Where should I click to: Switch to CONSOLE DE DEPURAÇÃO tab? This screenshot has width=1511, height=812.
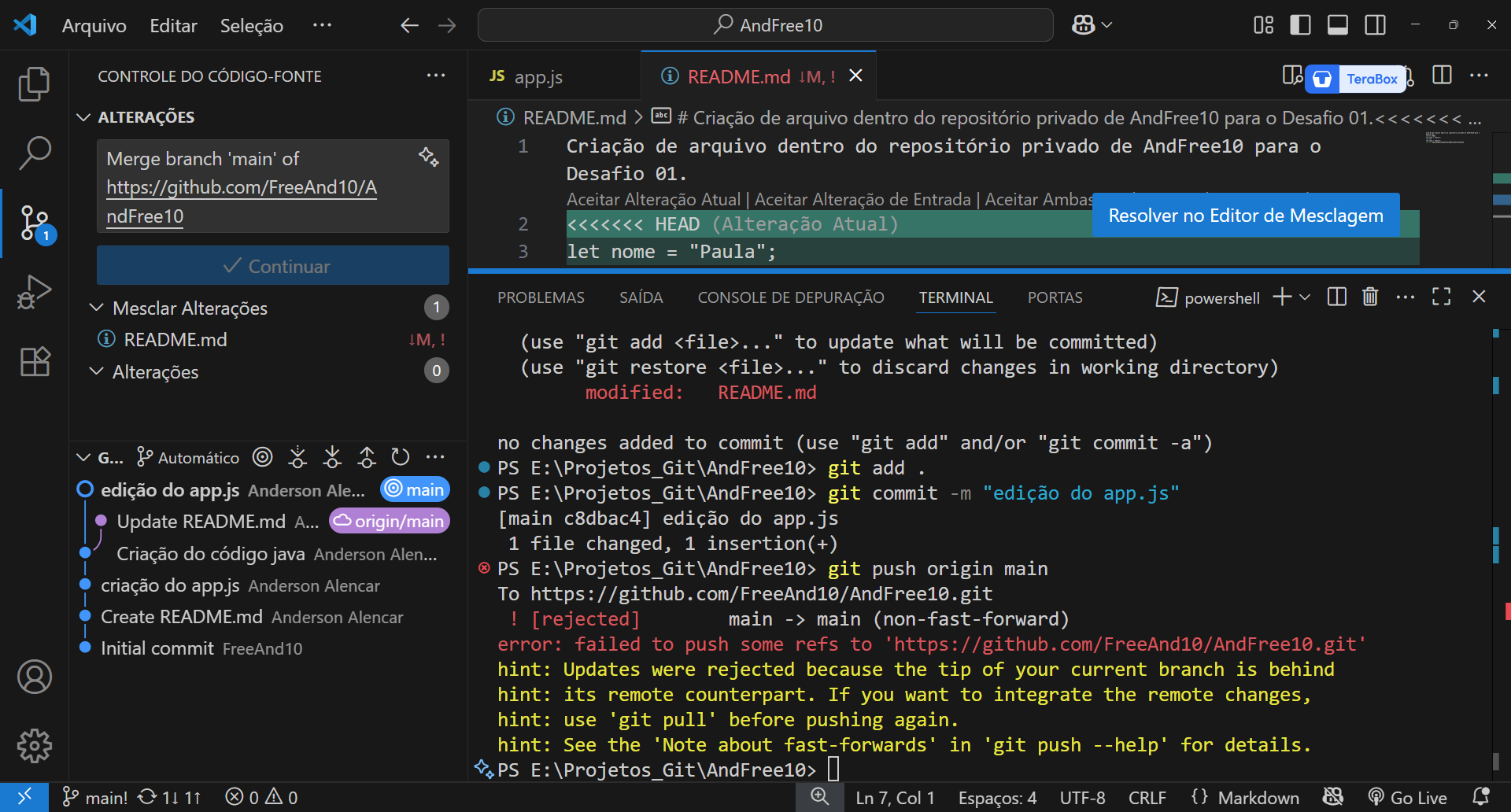click(x=791, y=297)
